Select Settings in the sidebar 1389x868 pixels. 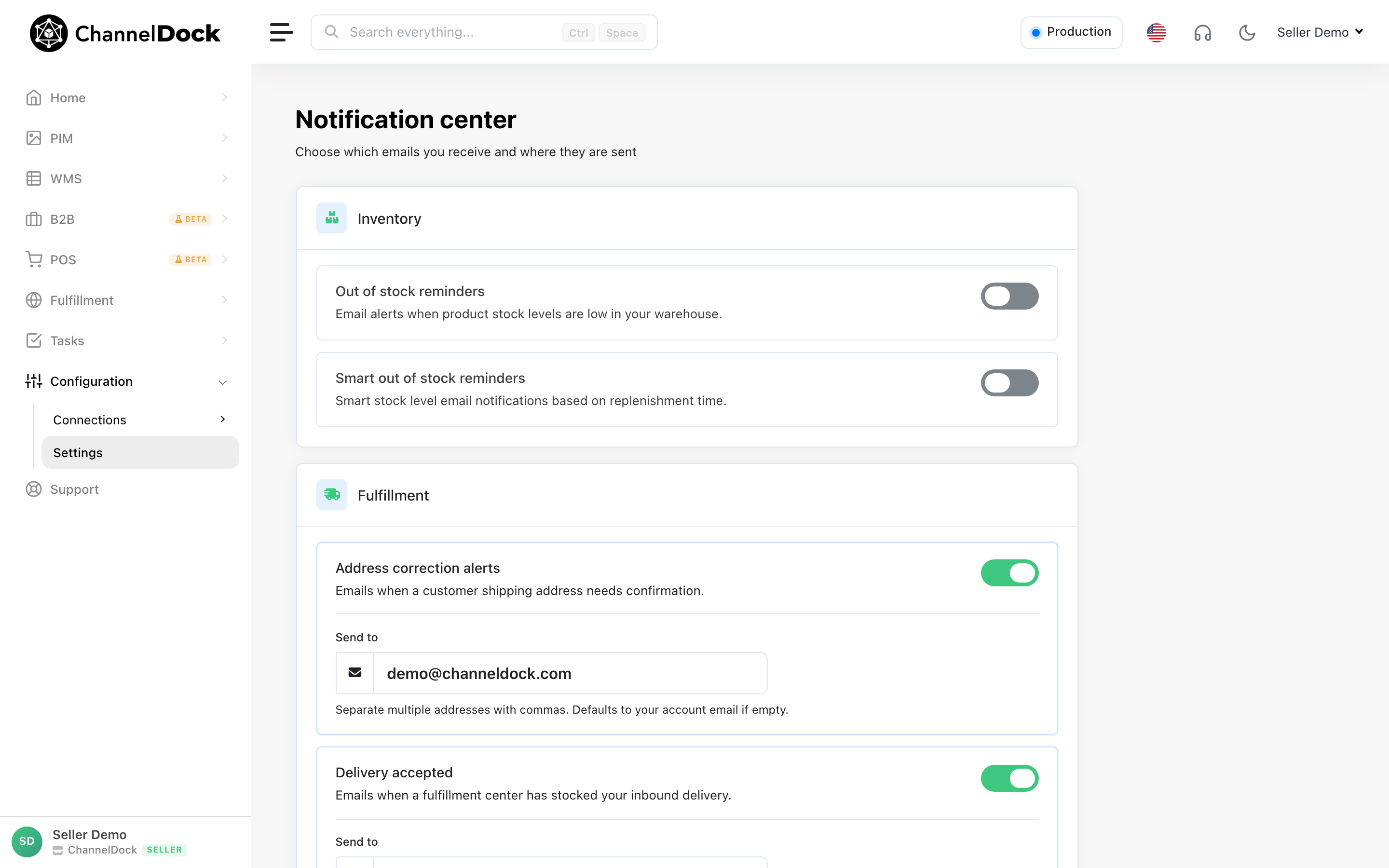(139, 452)
